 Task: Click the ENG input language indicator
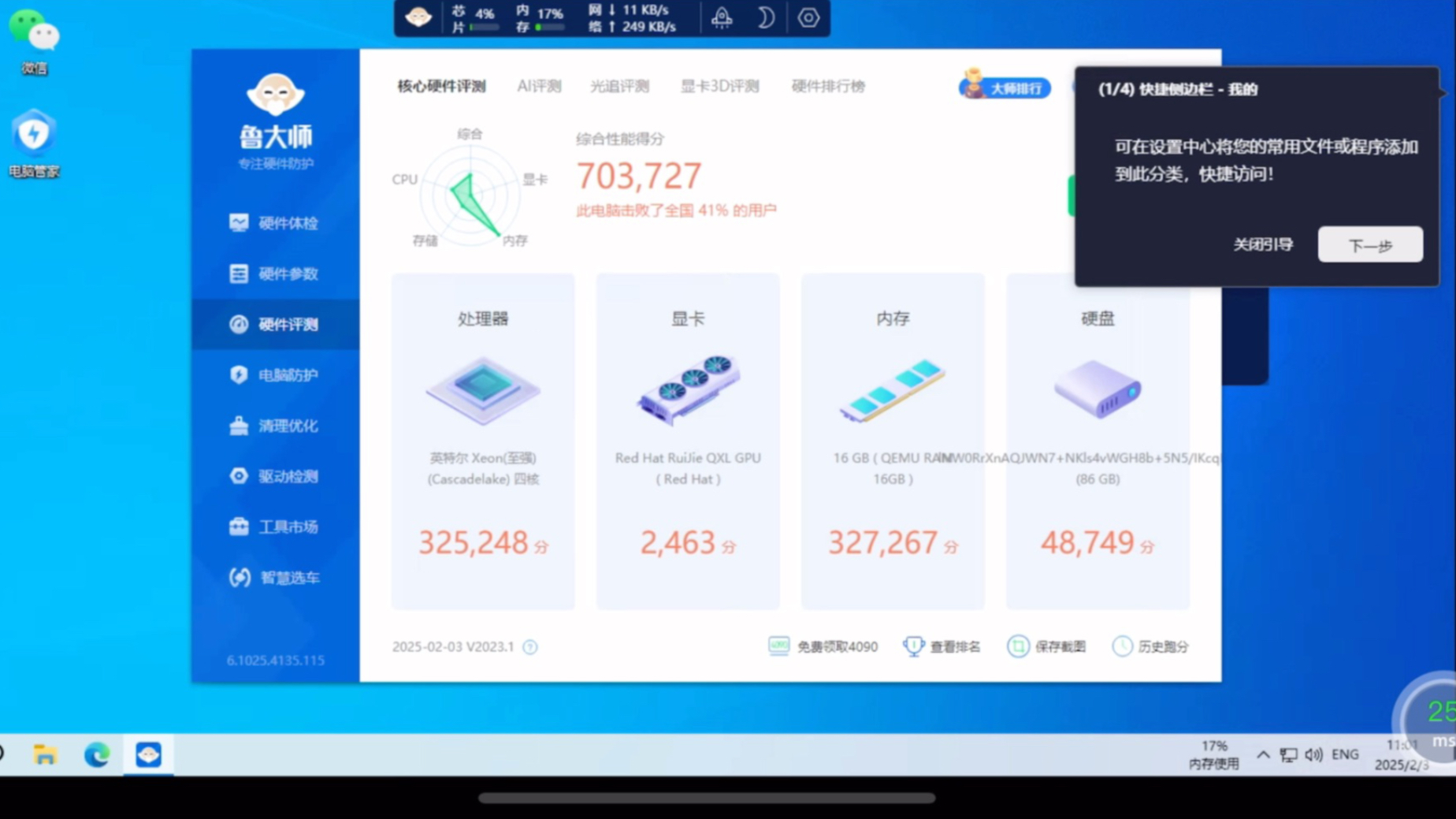point(1345,754)
